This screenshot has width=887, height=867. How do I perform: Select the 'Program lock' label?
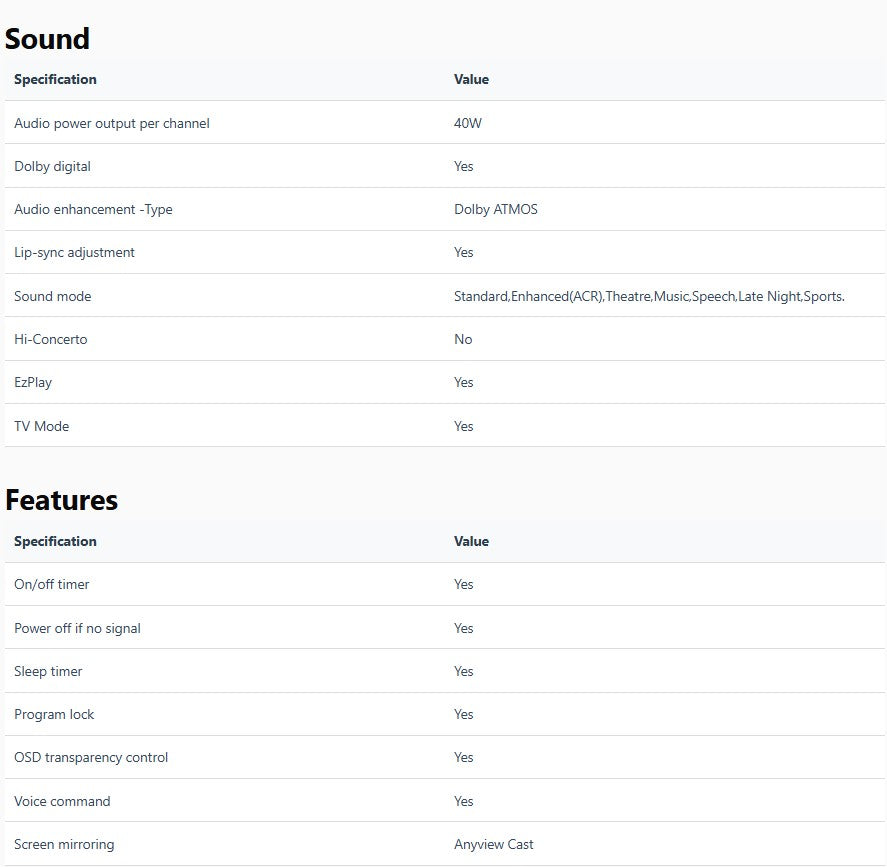54,715
